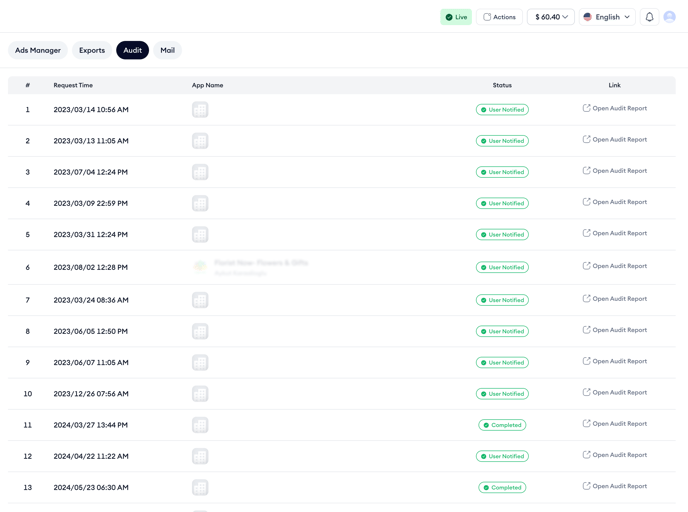Image resolution: width=688 pixels, height=512 pixels.
Task: Toggle the Live status indicator
Action: coord(456,17)
